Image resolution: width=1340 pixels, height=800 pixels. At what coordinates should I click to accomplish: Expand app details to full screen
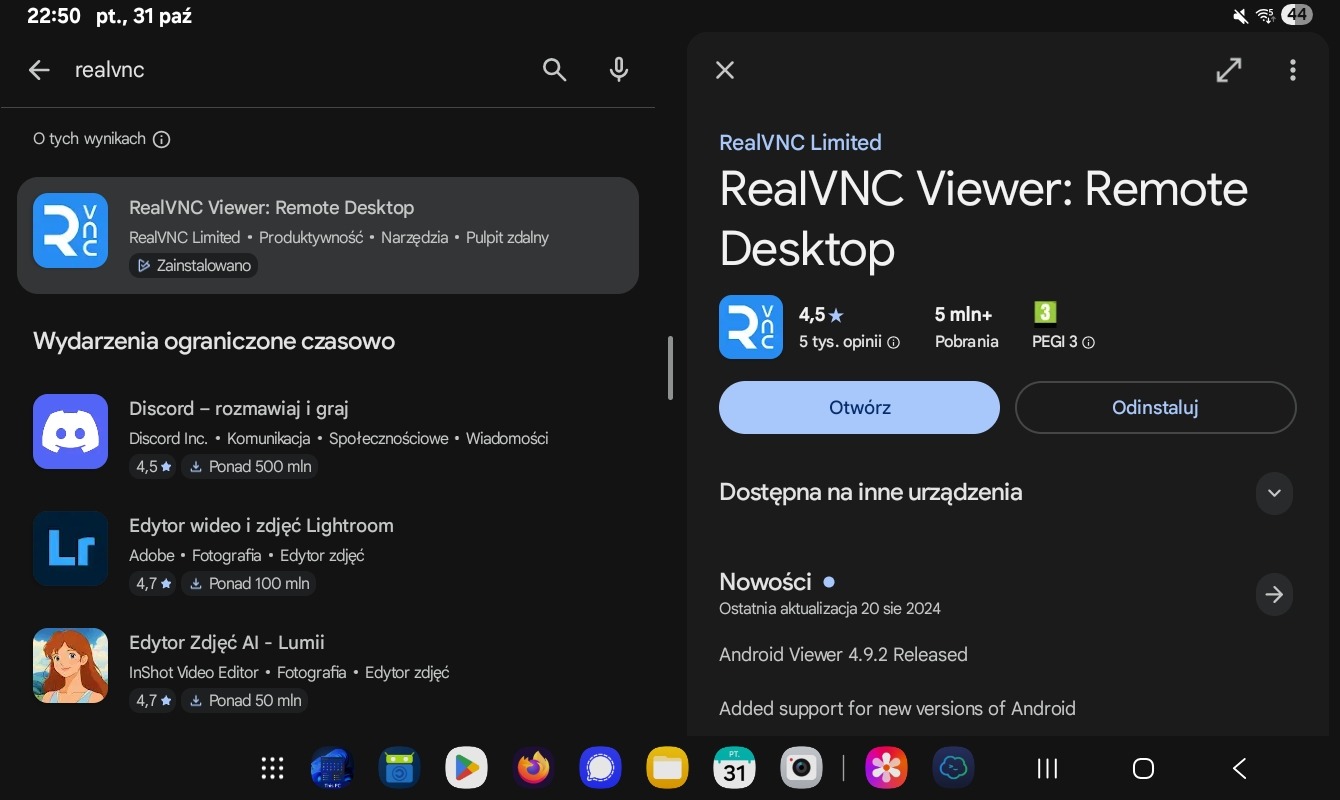(1228, 70)
